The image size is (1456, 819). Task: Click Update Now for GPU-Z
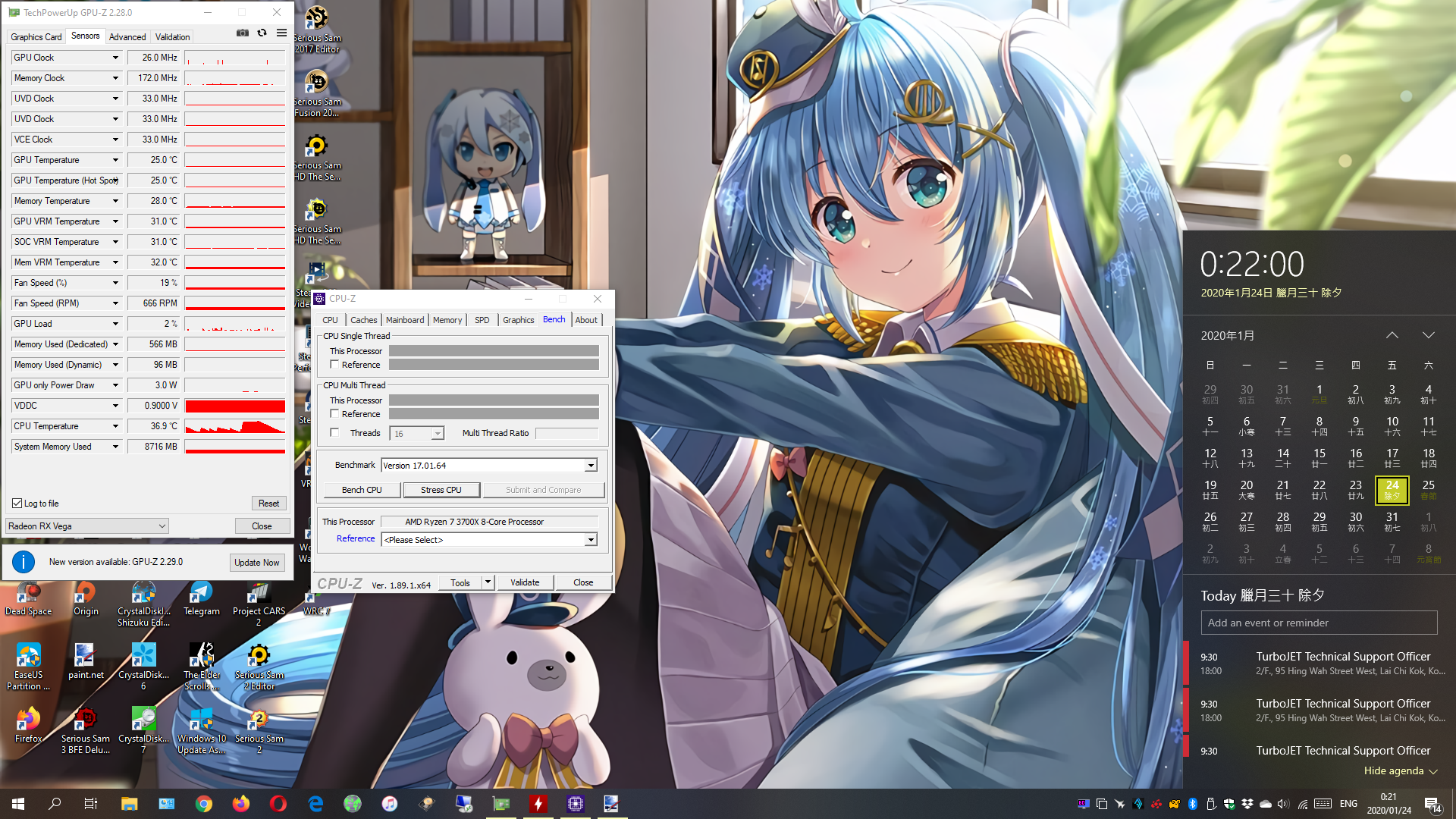257,563
